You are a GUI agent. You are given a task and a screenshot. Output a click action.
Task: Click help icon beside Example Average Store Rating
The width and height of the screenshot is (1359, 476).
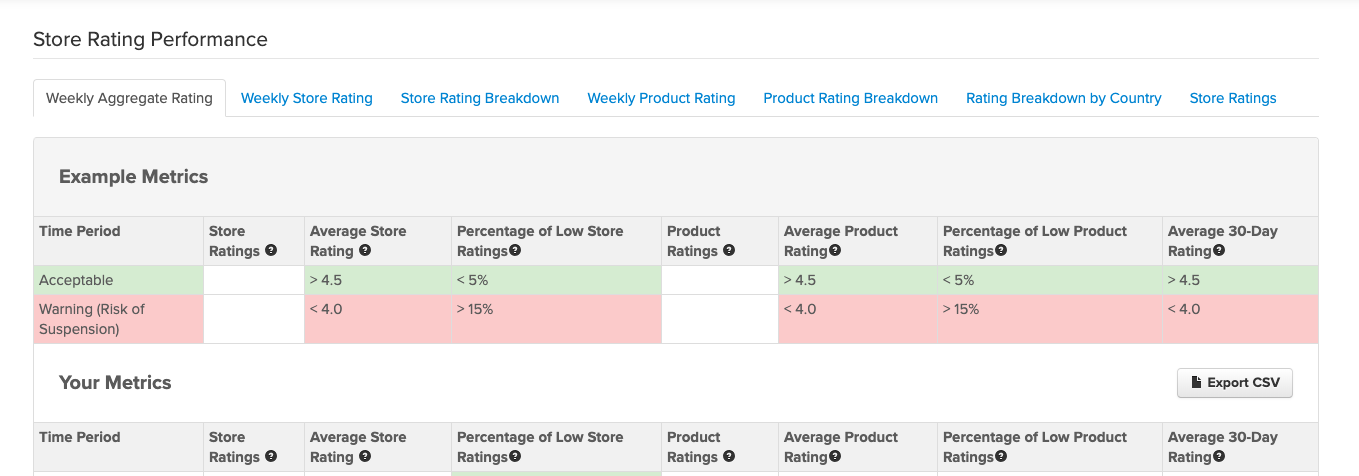point(365,252)
